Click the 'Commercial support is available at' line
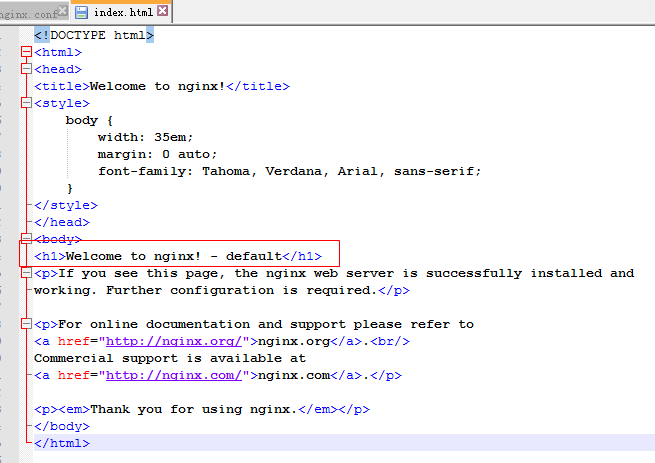The width and height of the screenshot is (655, 463). (x=170, y=358)
